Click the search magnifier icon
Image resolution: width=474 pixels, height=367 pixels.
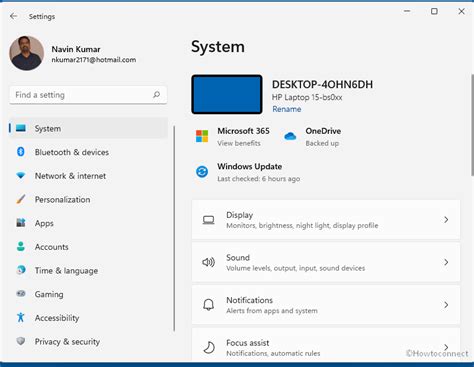pos(156,95)
